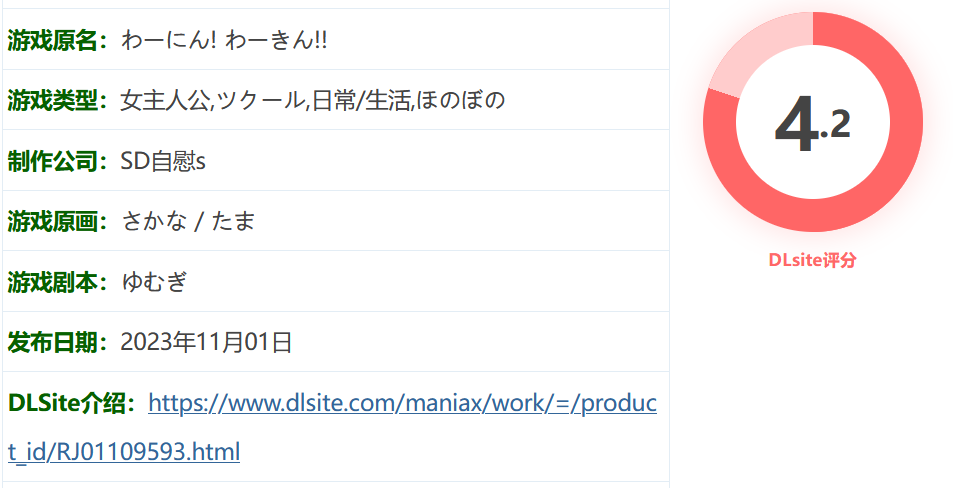953x488 pixels.
Task: Click the scenario writer name ゆむぎ
Action: point(154,282)
